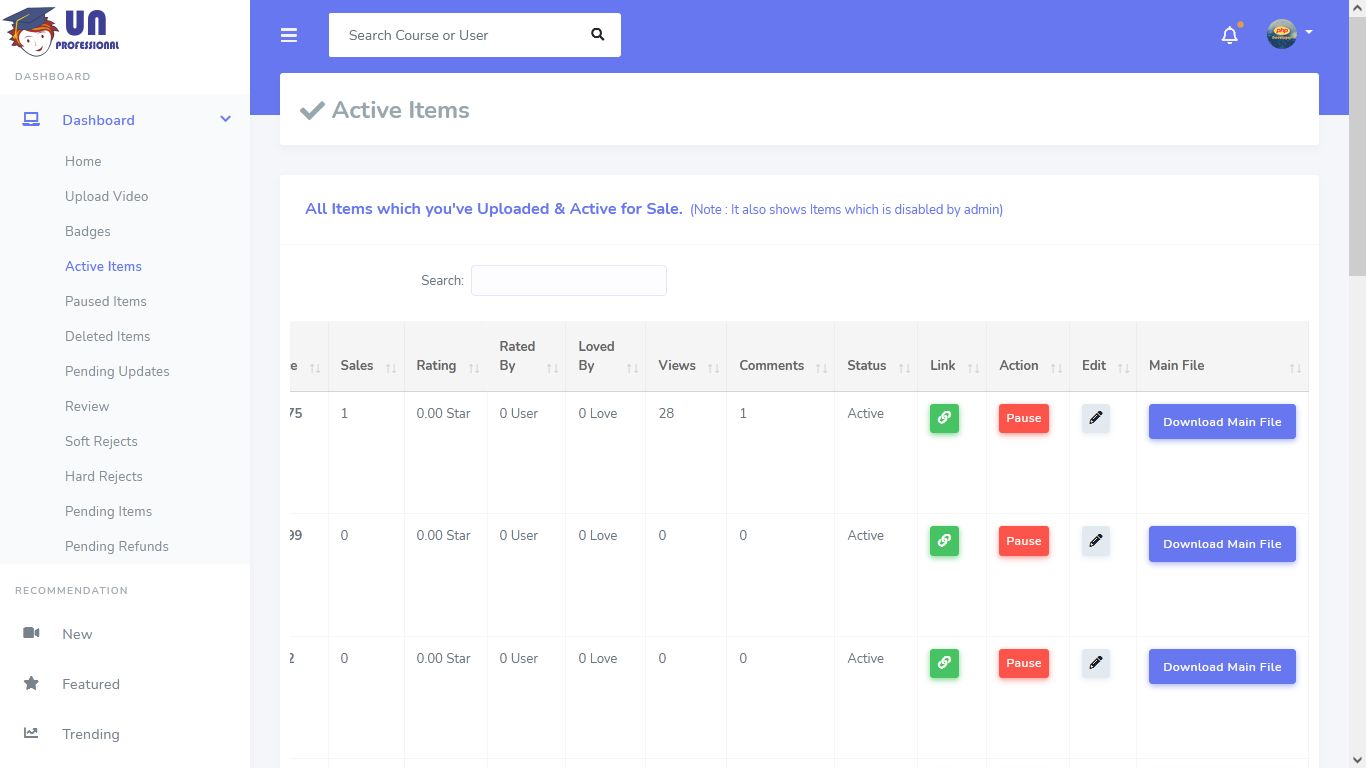The width and height of the screenshot is (1366, 768).
Task: Click the hamburger menu icon
Action: [289, 35]
